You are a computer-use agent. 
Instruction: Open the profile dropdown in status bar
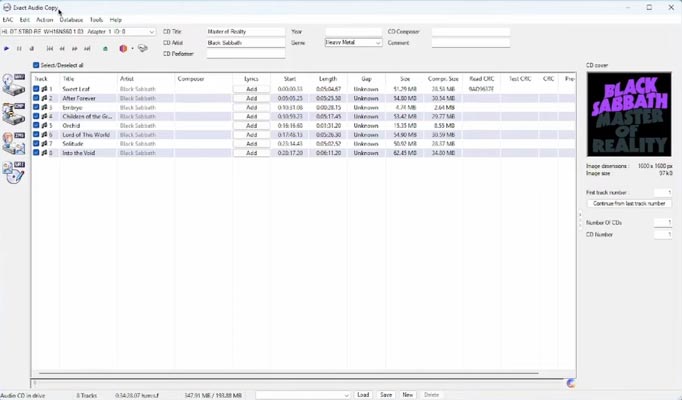tap(345, 395)
